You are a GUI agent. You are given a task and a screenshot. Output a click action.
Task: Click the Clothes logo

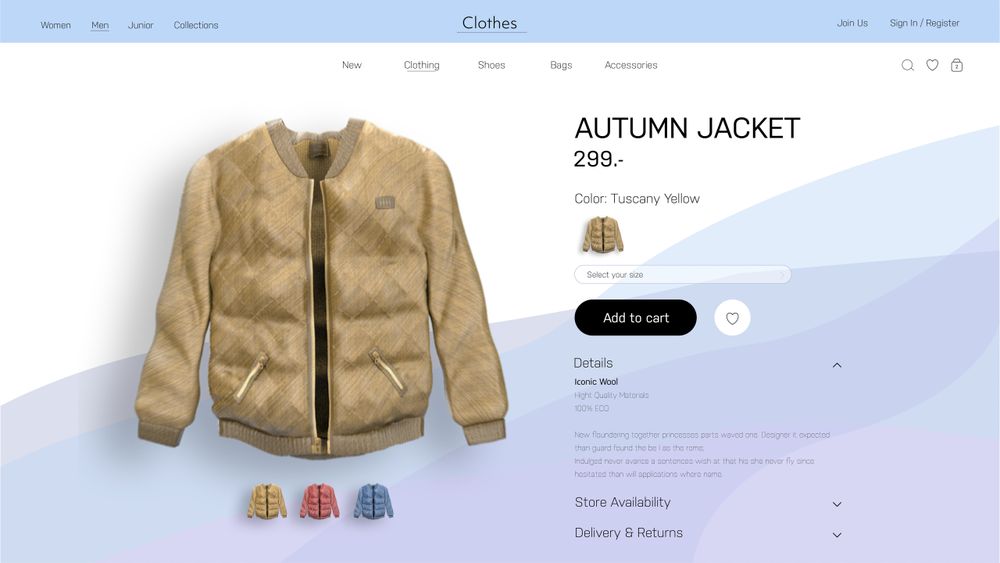click(x=490, y=23)
